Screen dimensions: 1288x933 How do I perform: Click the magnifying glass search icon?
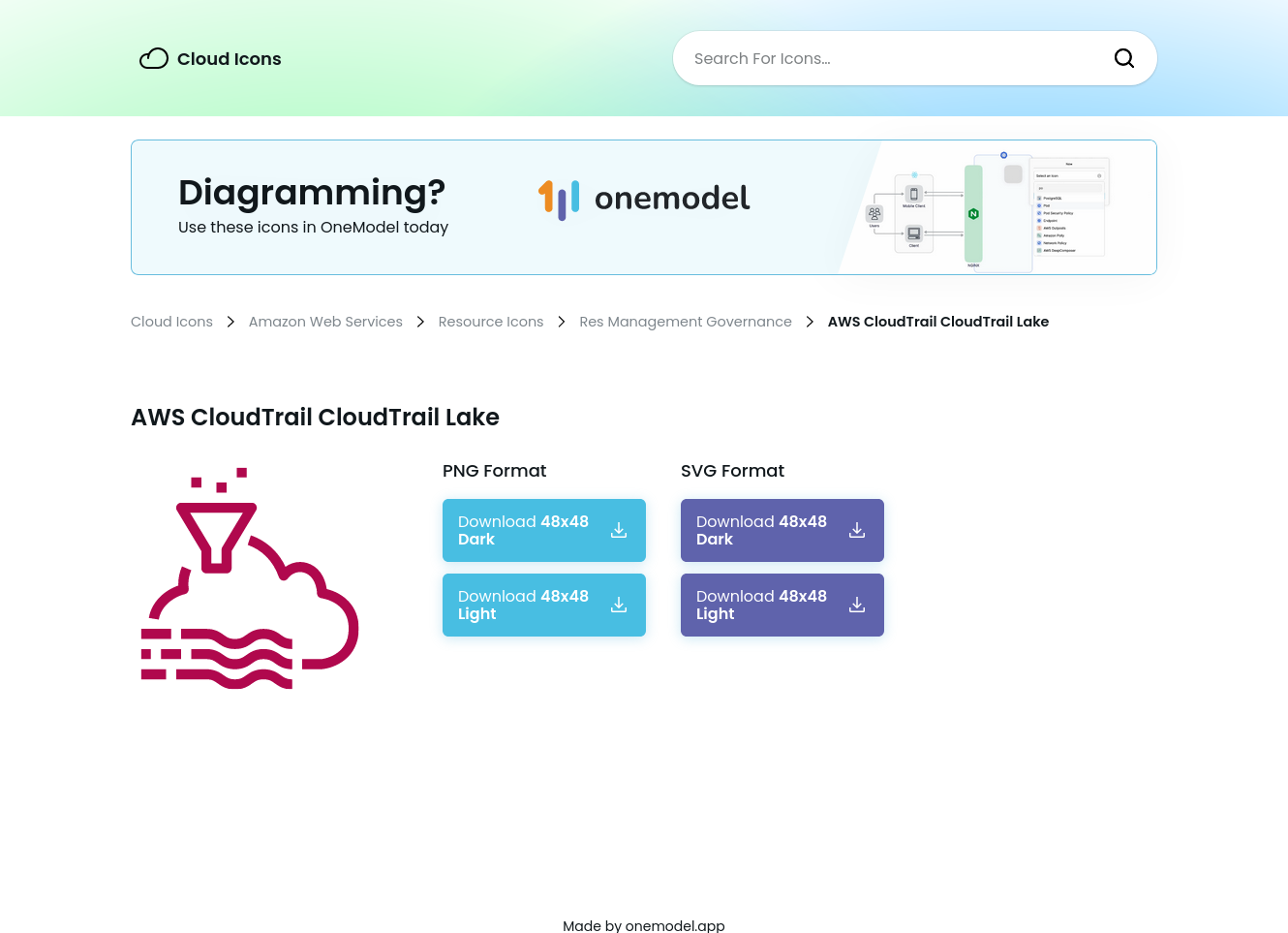coord(1124,58)
